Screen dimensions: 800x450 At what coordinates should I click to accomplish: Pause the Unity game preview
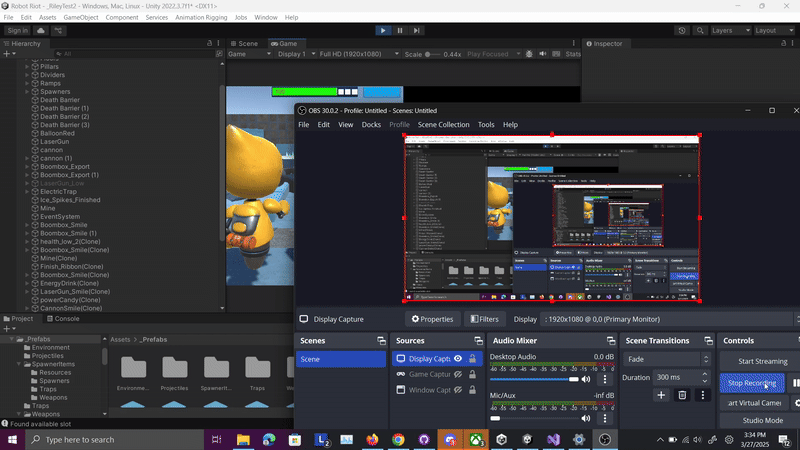400,31
